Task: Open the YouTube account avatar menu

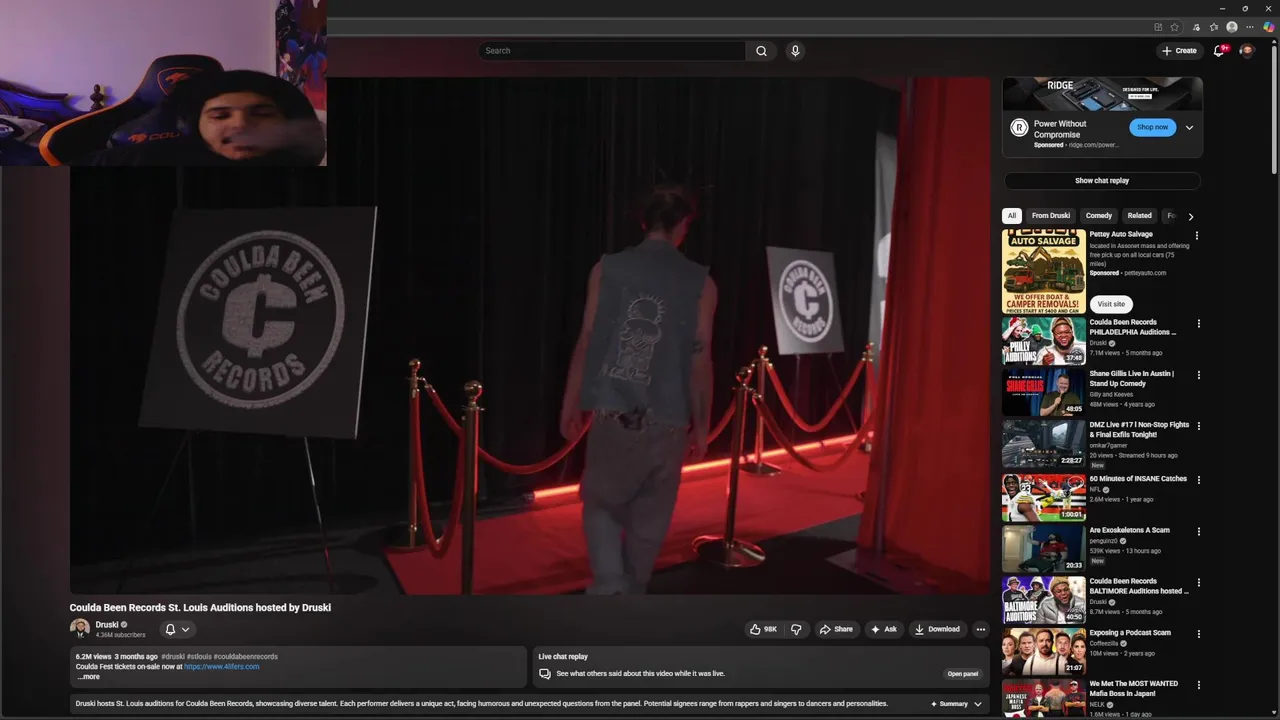Action: tap(1247, 51)
